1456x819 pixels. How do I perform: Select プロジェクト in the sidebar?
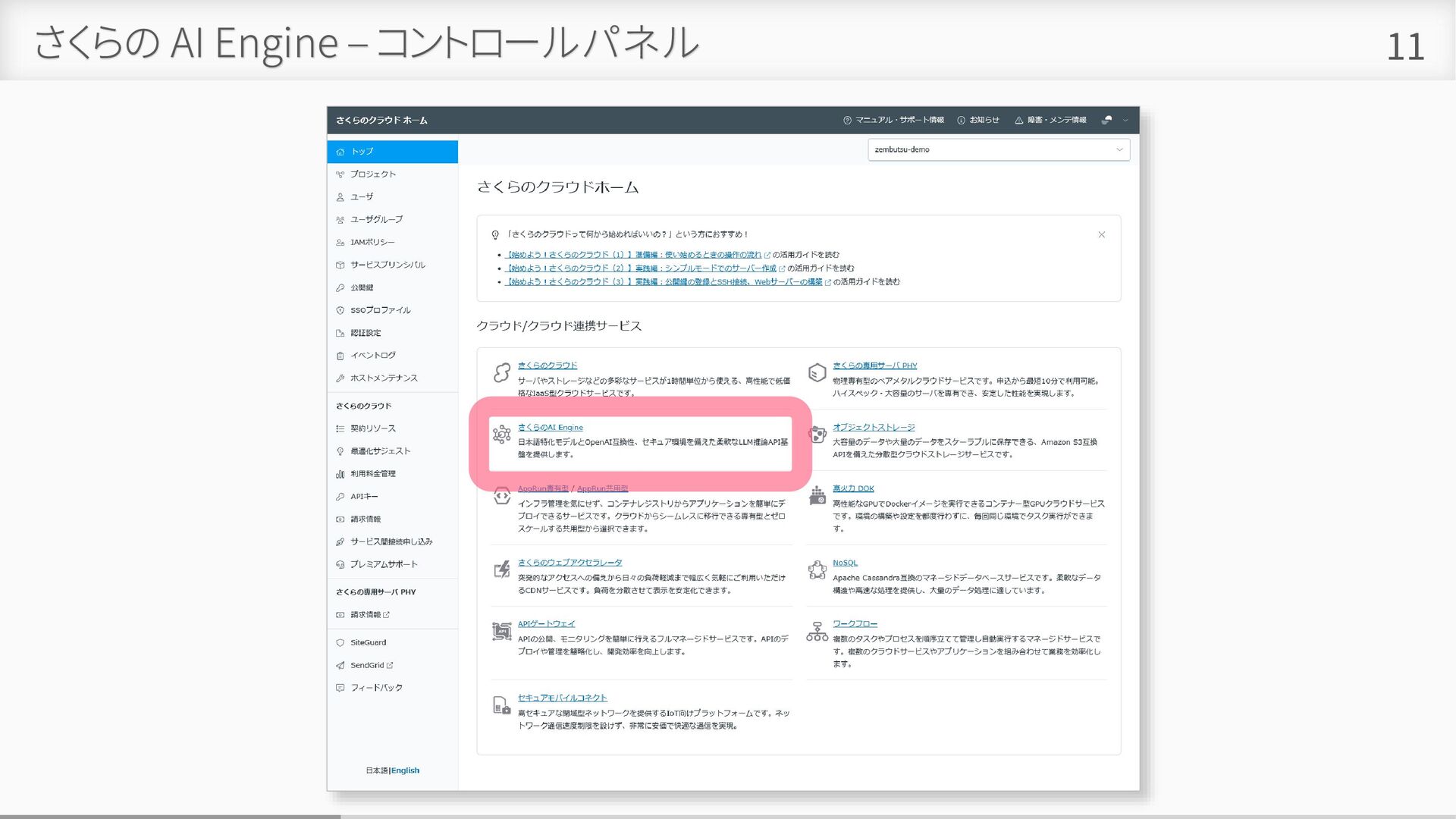[372, 174]
